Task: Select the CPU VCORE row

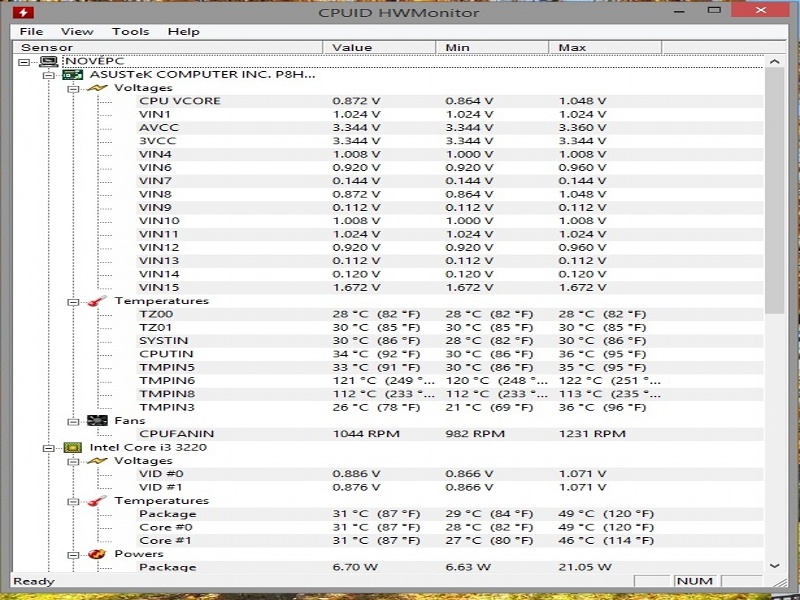Action: 450,101
